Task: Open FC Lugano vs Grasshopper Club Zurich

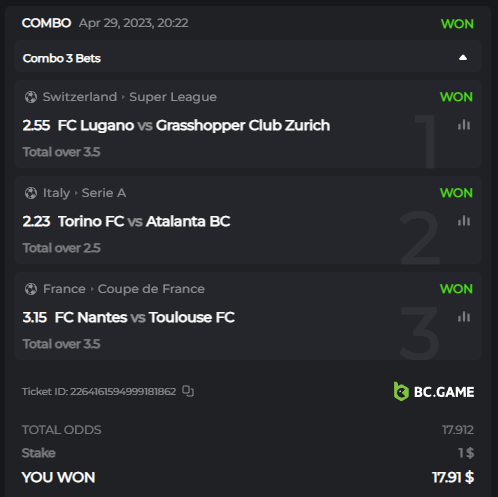Action: [x=194, y=126]
